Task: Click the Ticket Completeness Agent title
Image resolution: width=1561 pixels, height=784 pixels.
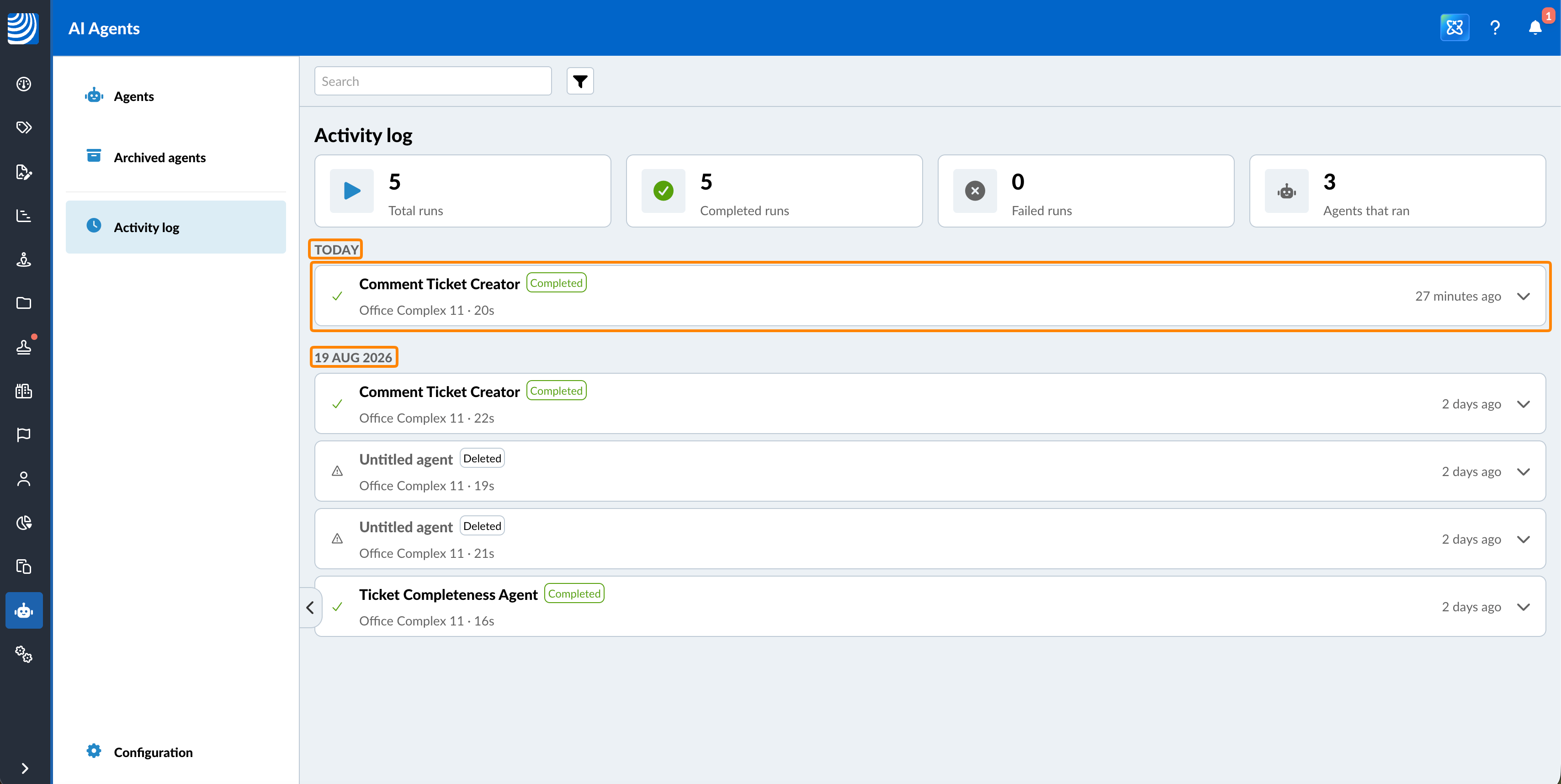Action: [448, 594]
